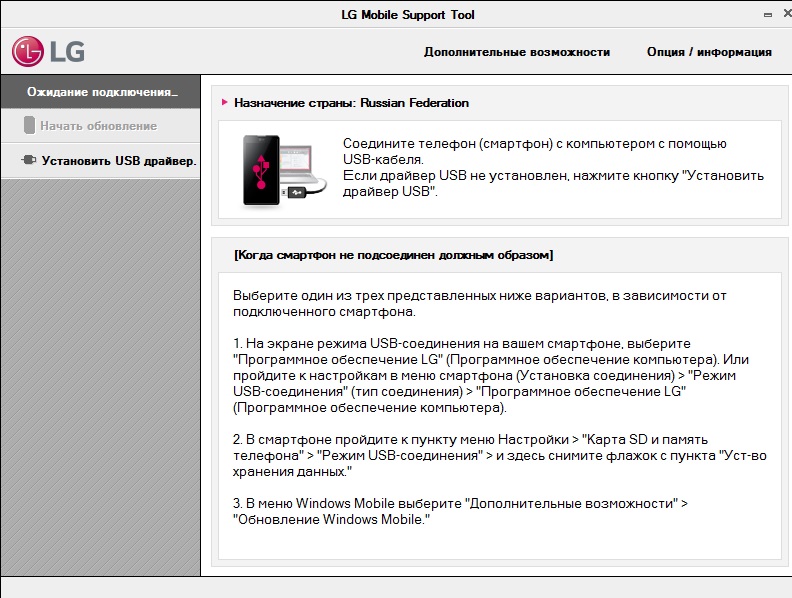This screenshot has width=792, height=598.
Task: Click the text Соедините телефон (смартфон) с компьютером
Action: point(534,152)
